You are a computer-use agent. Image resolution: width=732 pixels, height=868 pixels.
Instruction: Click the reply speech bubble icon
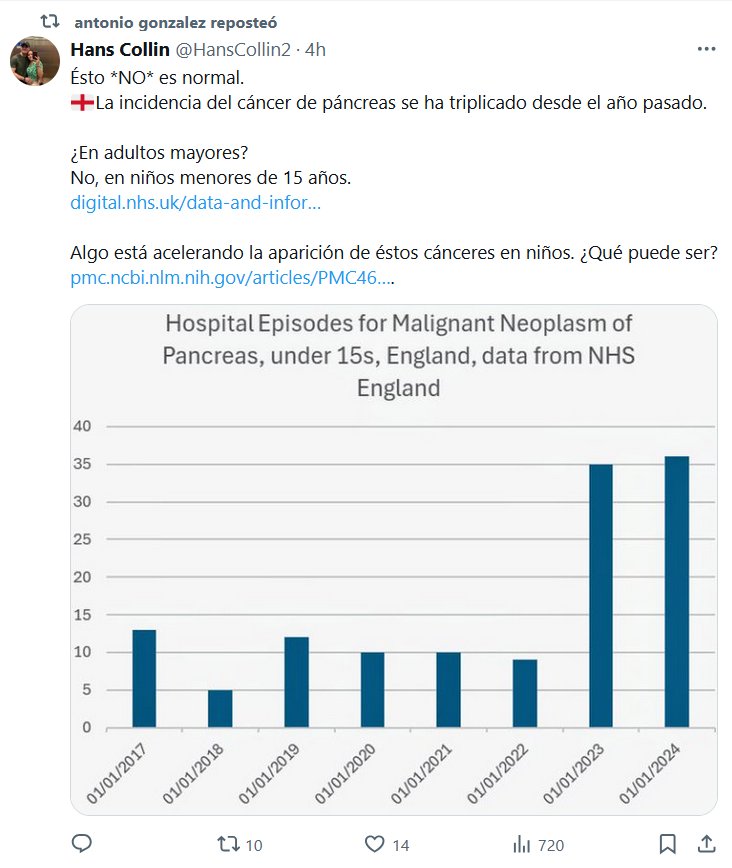83,844
